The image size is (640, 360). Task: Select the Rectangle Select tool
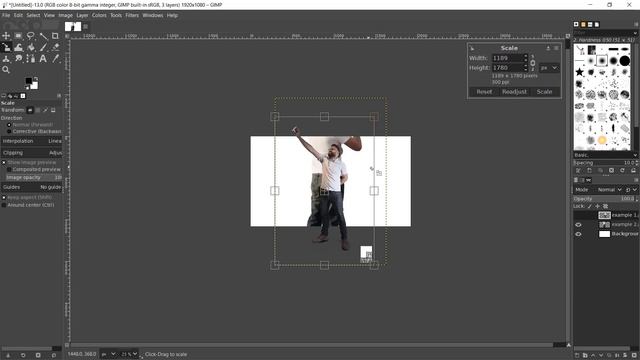[x=18, y=36]
